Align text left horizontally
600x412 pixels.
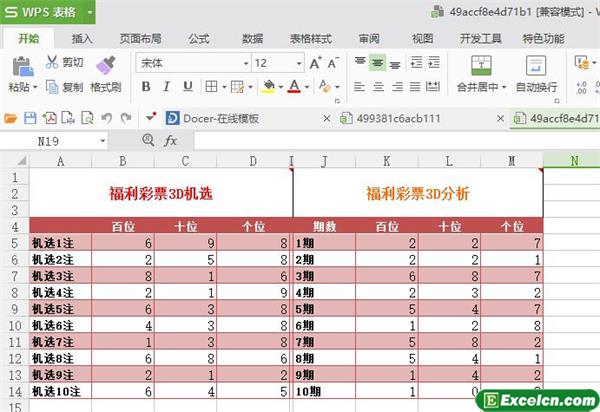(359, 87)
